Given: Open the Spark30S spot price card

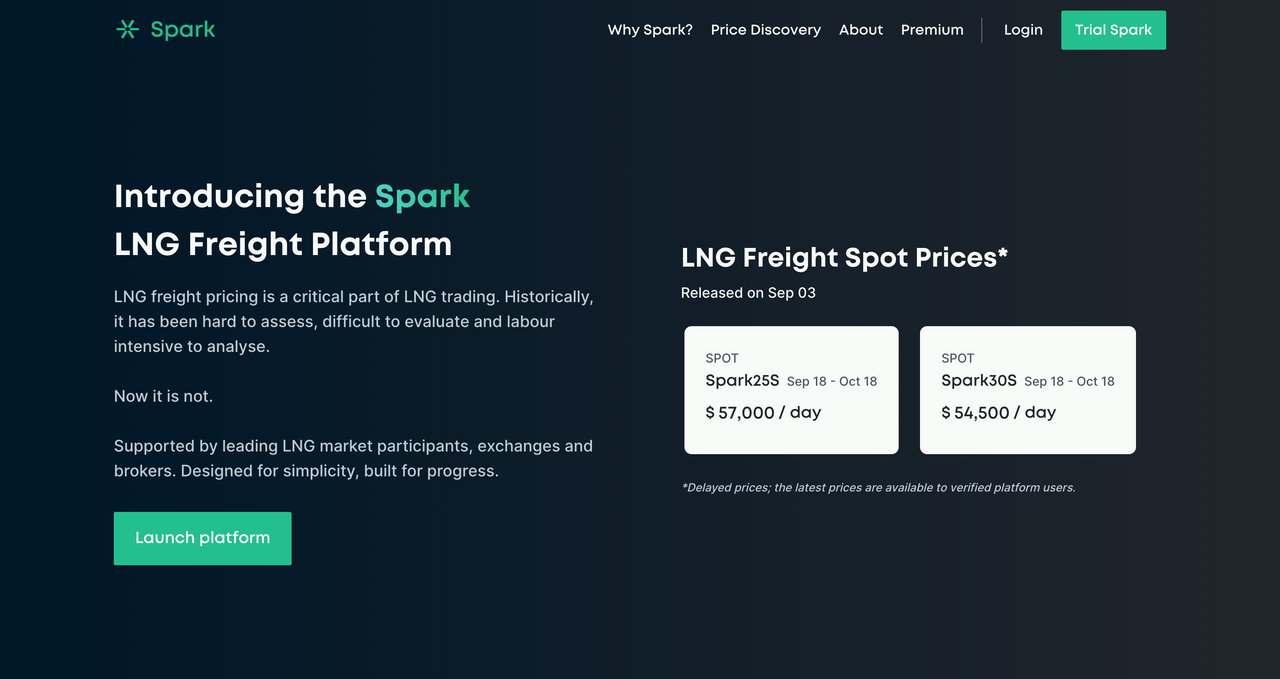Looking at the screenshot, I should coord(1027,389).
